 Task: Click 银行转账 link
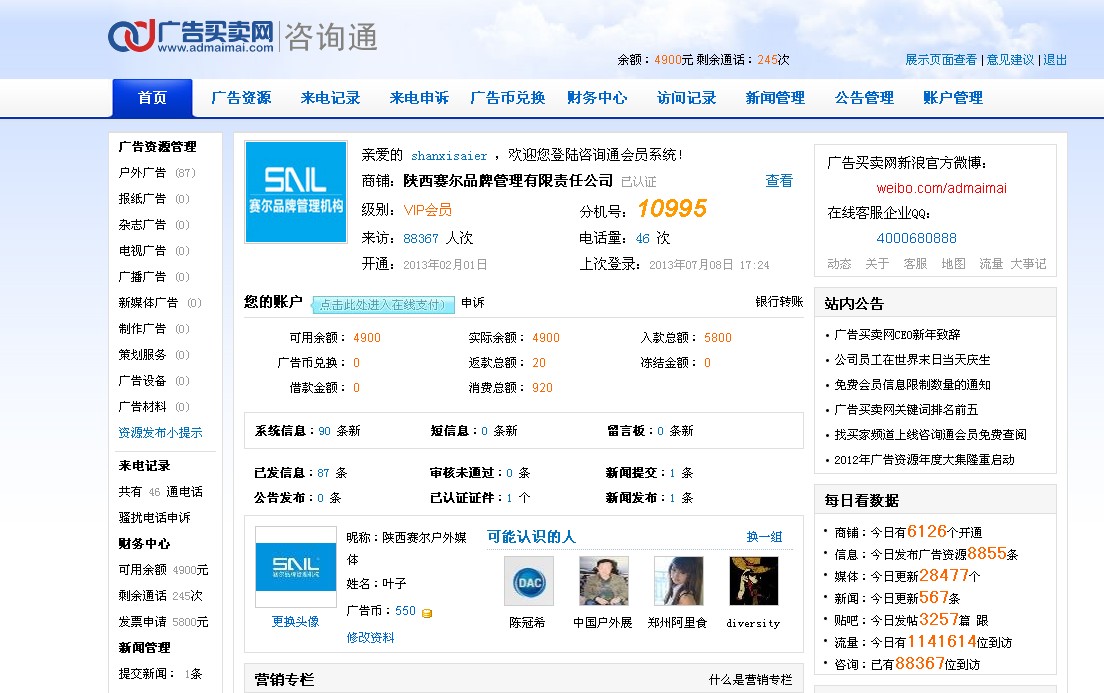[779, 302]
